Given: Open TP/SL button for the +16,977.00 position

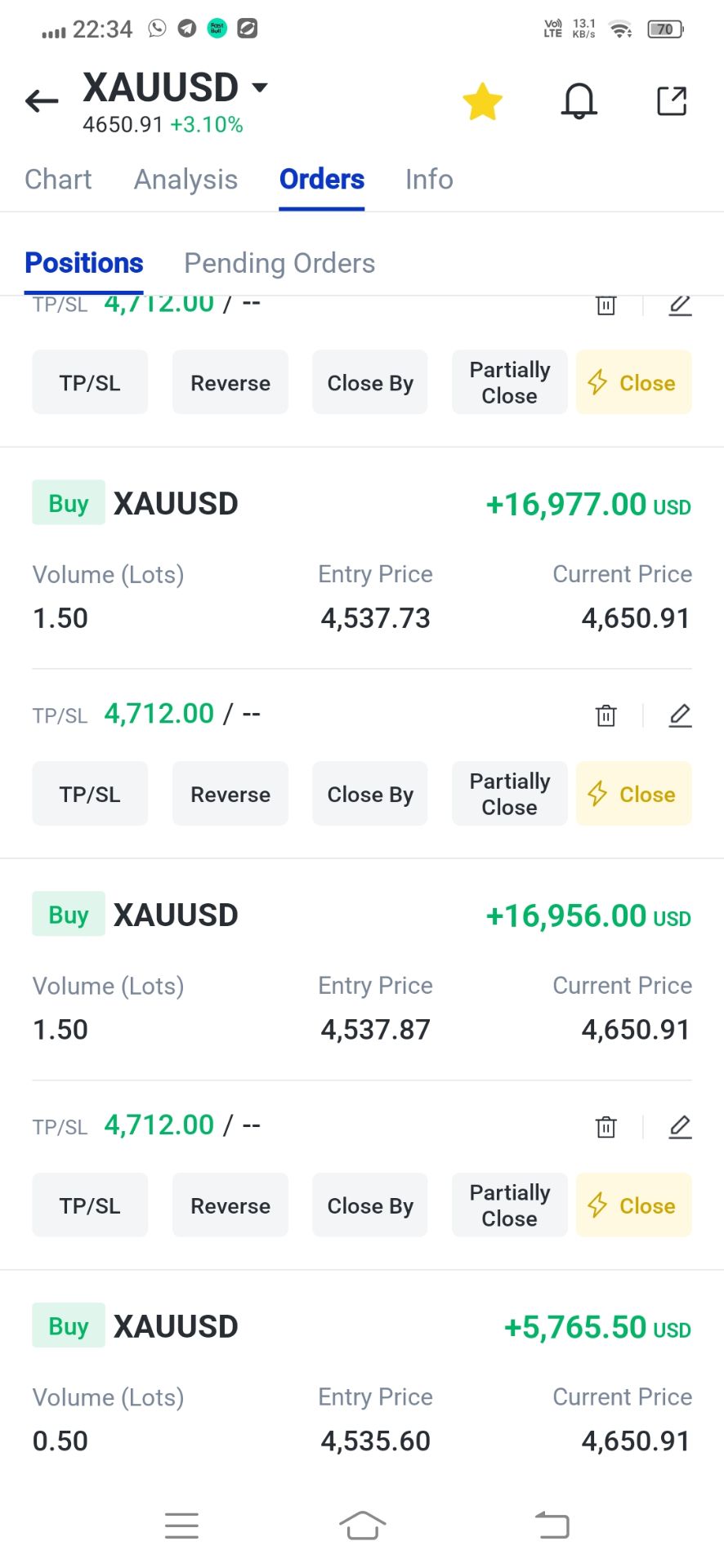Looking at the screenshot, I should (x=90, y=794).
